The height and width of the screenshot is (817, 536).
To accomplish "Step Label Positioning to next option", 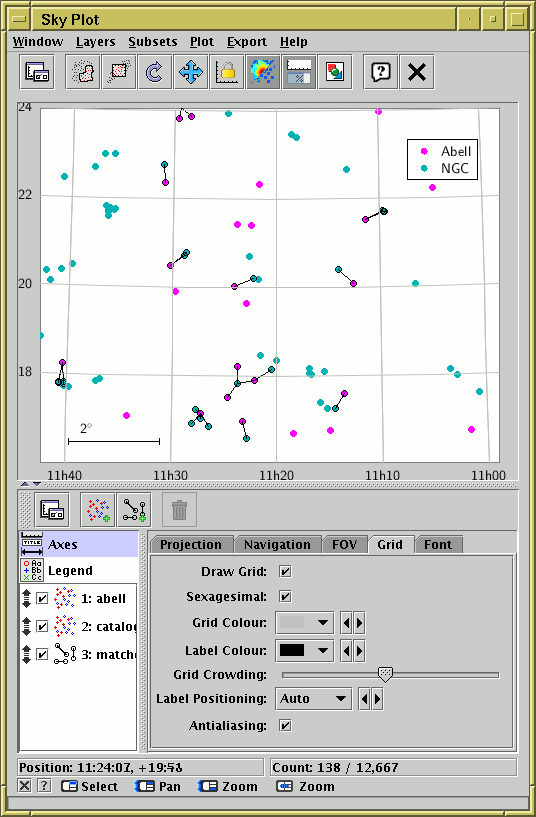I will [377, 699].
